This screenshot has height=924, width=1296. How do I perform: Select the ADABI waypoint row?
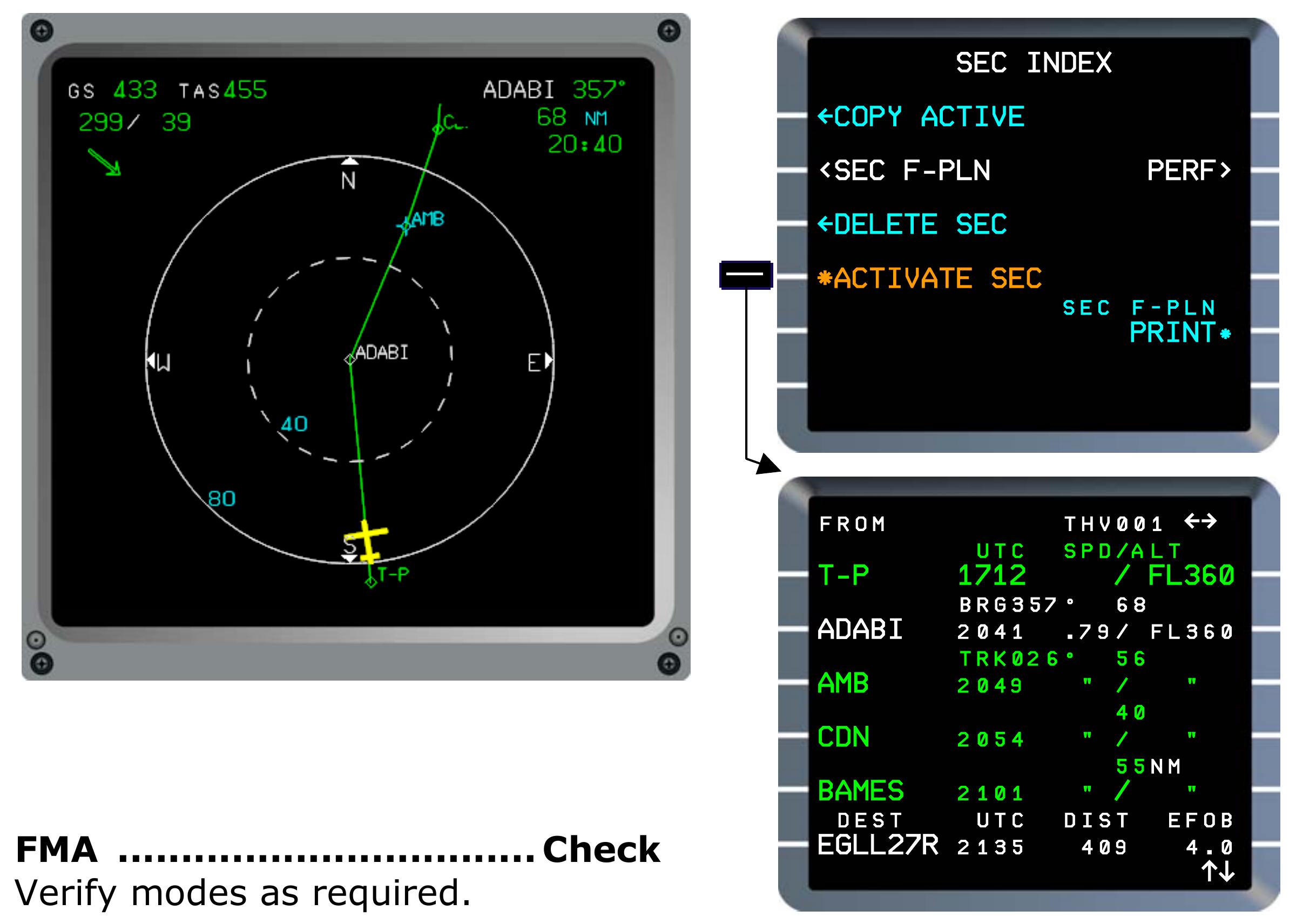[1026, 629]
